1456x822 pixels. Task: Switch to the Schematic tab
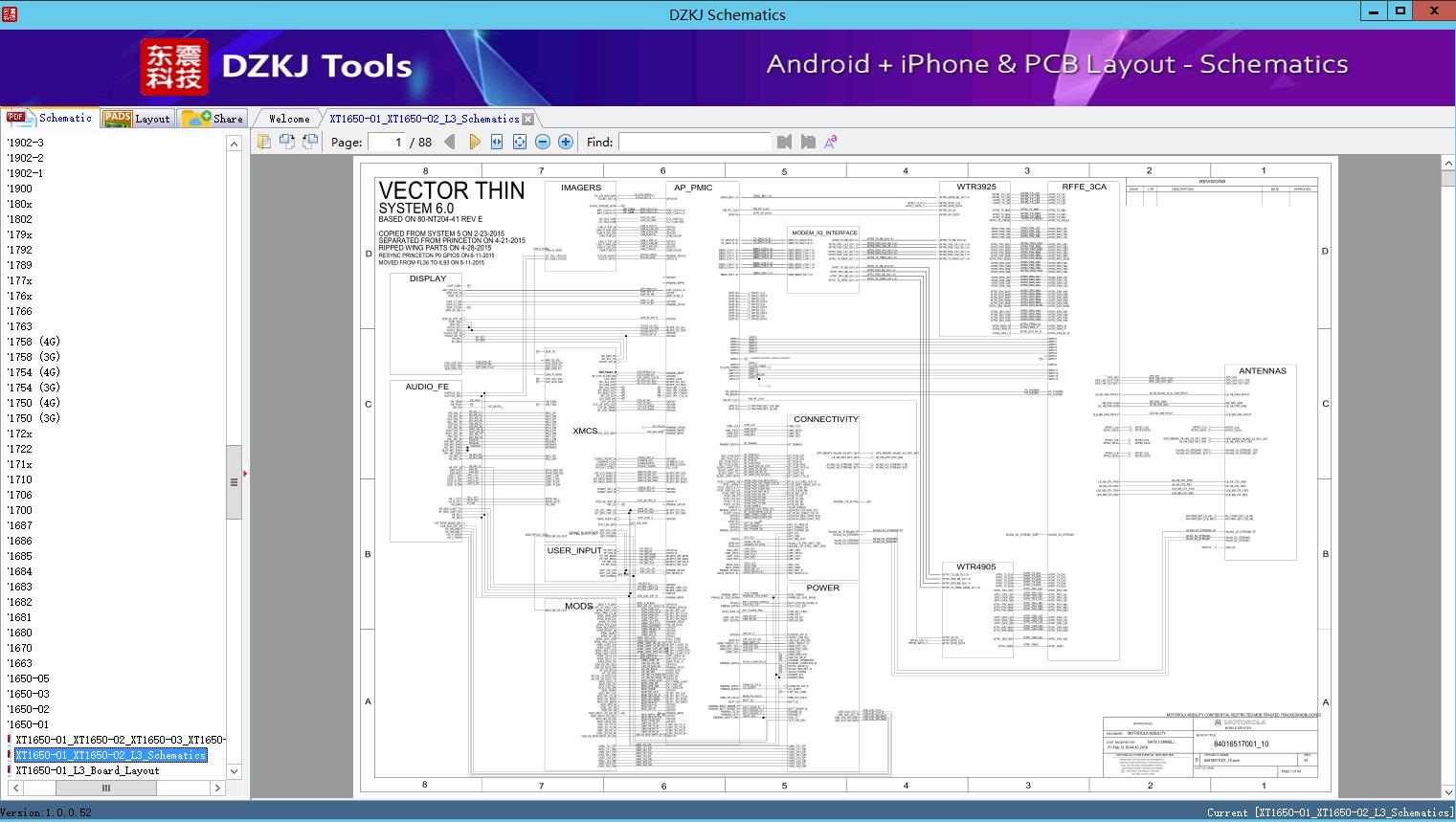(x=50, y=118)
